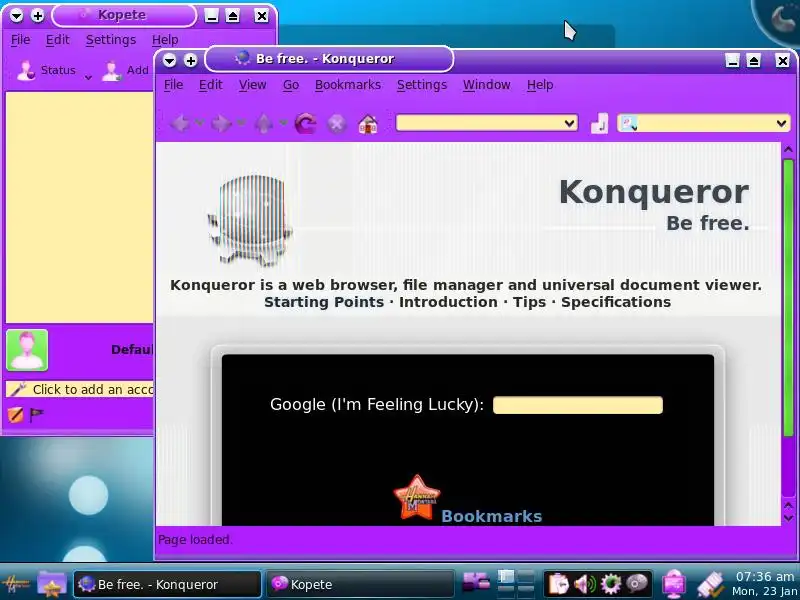Click the plug-and-checkmark icon near the clock

(711, 584)
